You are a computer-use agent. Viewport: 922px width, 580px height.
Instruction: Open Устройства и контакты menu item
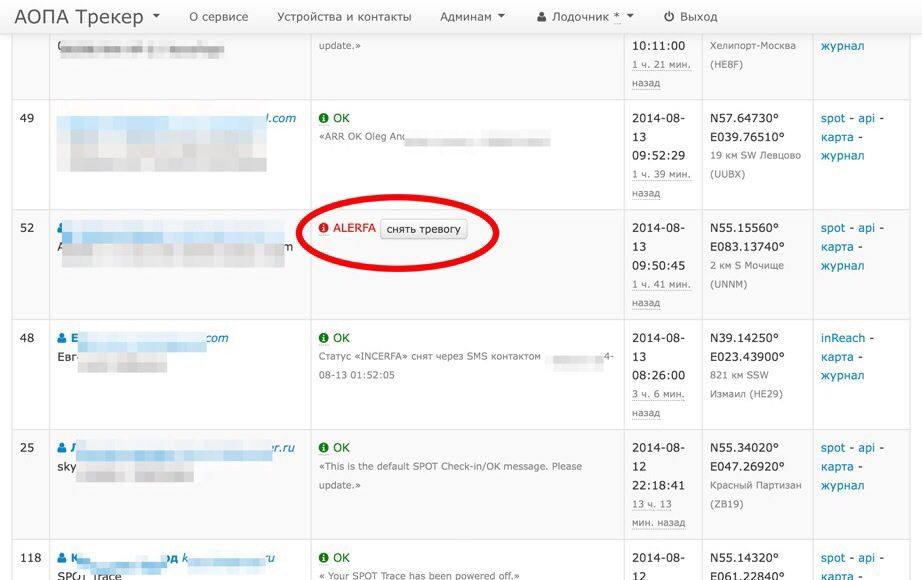(x=344, y=17)
